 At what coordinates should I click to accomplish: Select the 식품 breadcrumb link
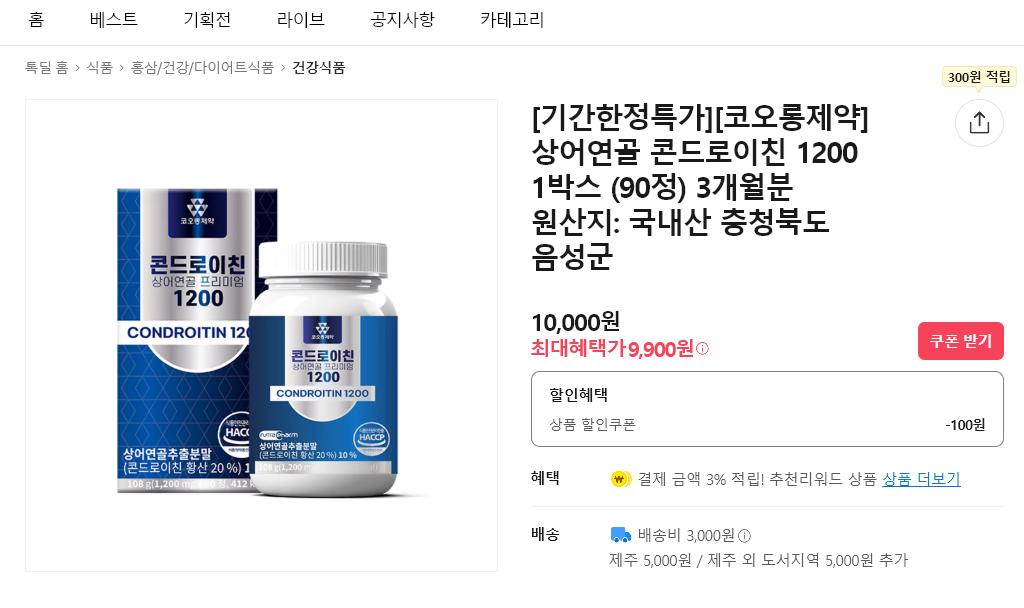[x=100, y=67]
